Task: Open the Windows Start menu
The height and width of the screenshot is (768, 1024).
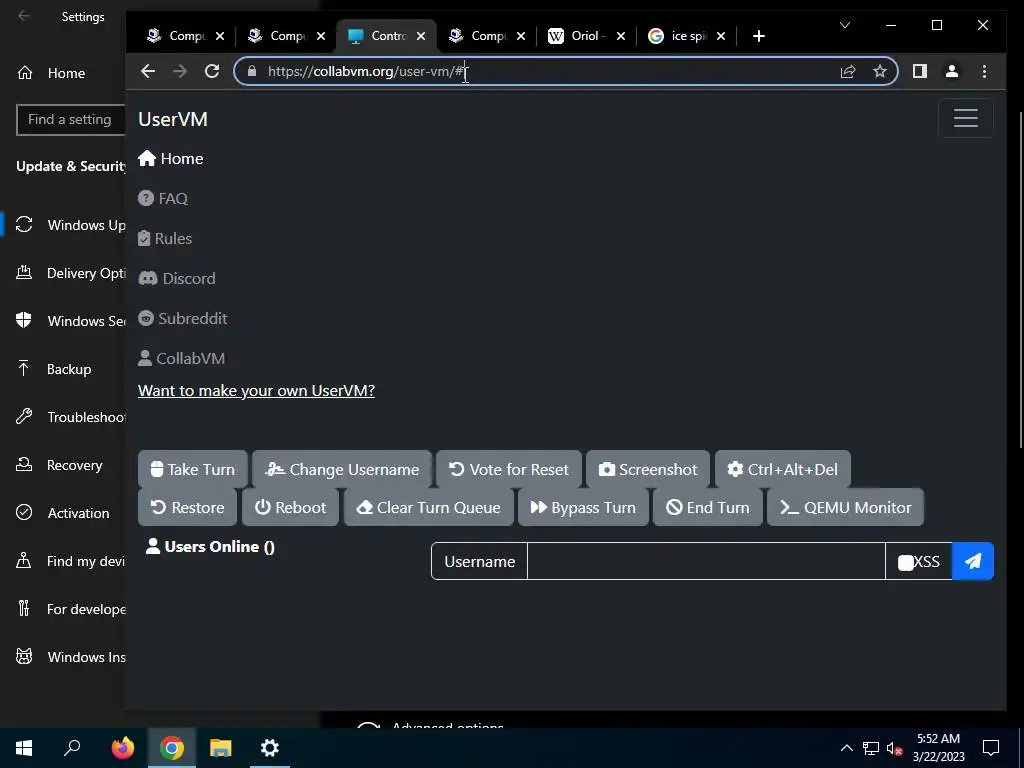Action: coord(24,748)
